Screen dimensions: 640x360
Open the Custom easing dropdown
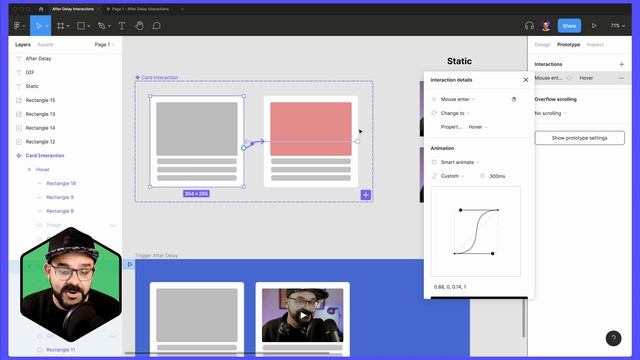click(452, 176)
